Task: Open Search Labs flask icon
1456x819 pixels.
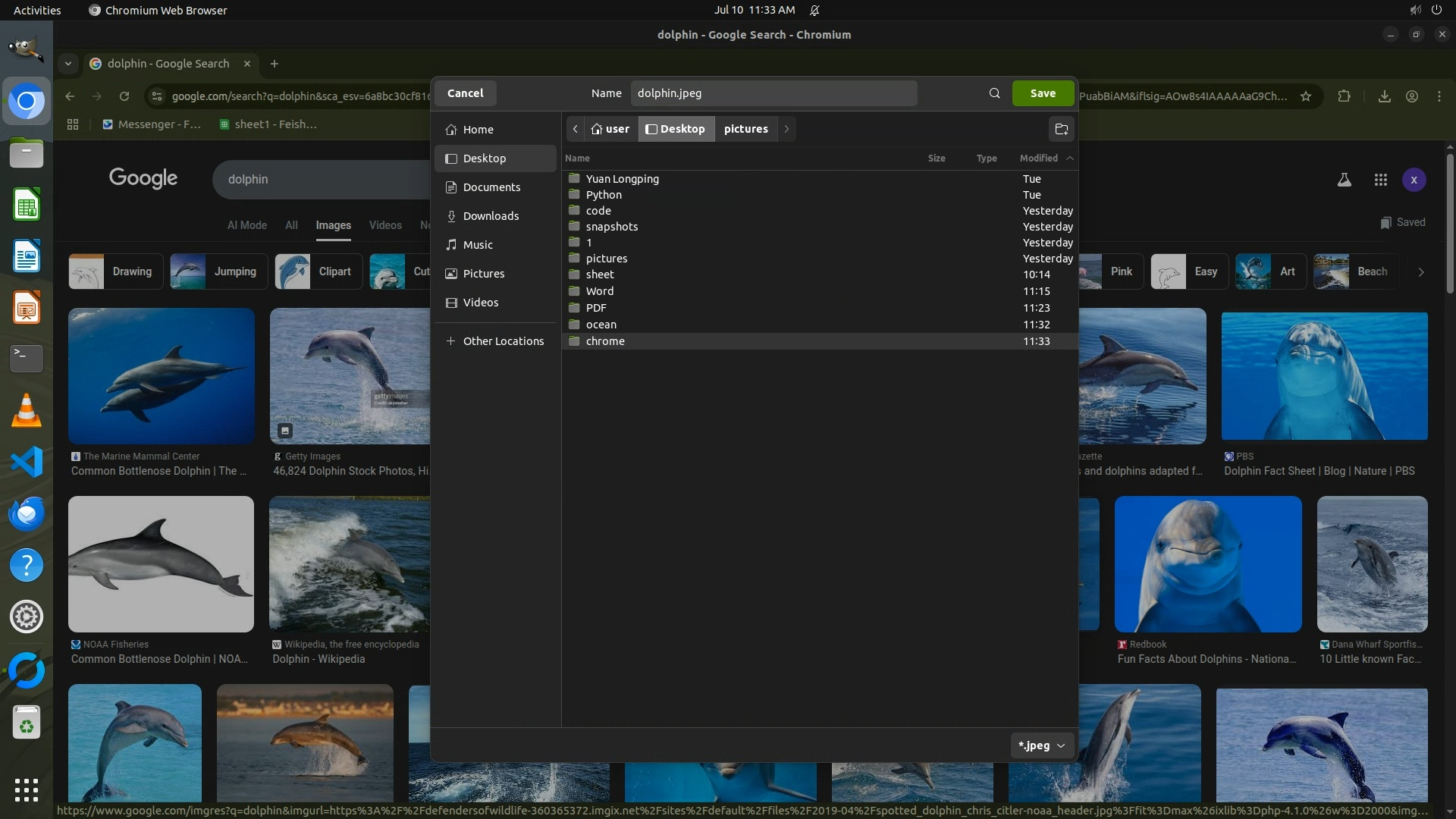Action: point(1344,180)
